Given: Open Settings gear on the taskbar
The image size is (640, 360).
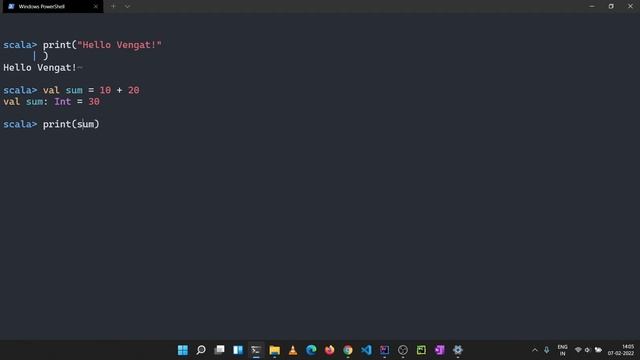Looking at the screenshot, I should click(458, 350).
